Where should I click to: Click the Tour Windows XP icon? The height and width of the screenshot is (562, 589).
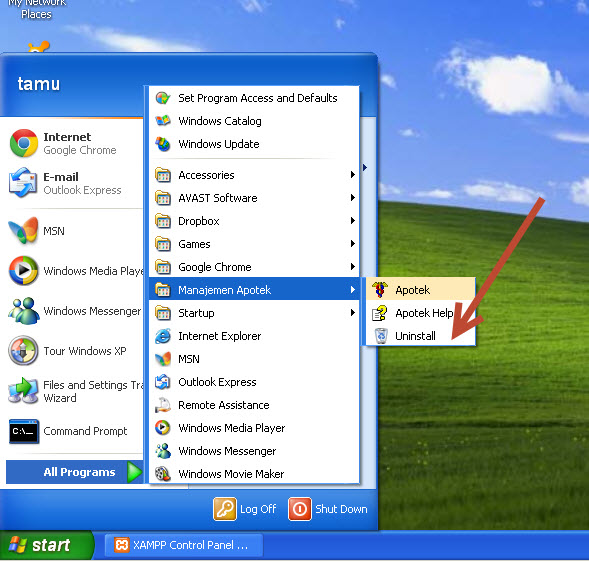(23, 350)
